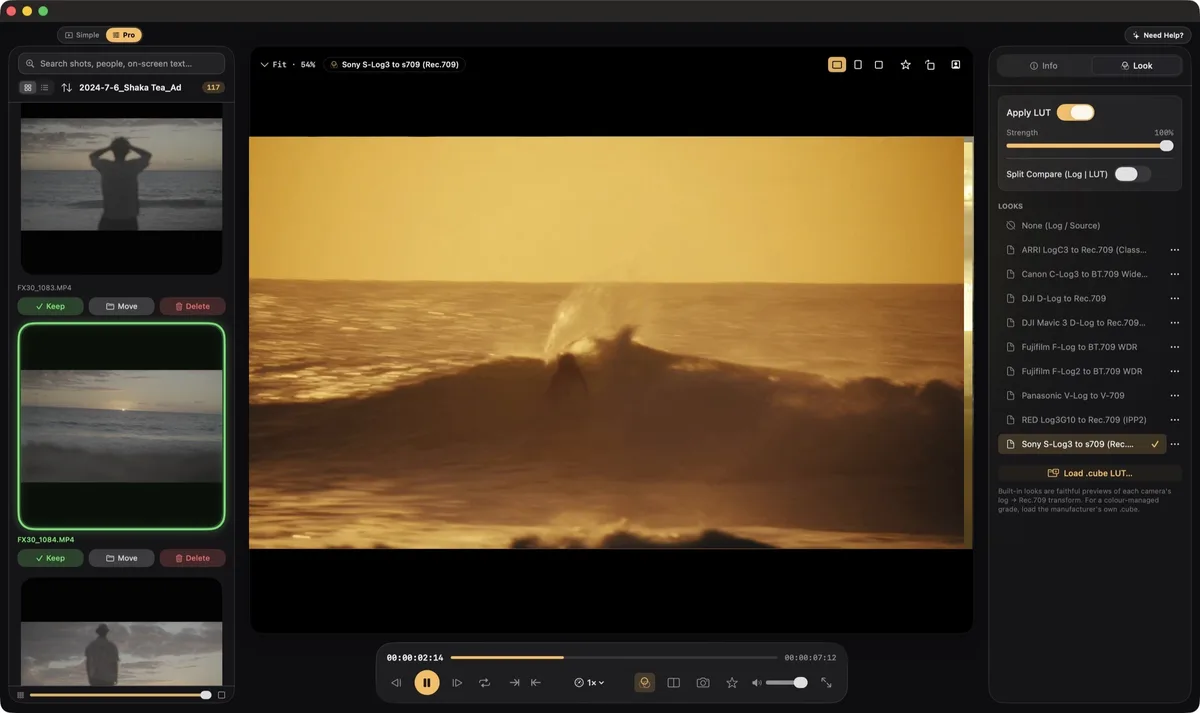Screen dimensions: 1200x713
Task: Pause playback with the orange pause button
Action: click(426, 683)
